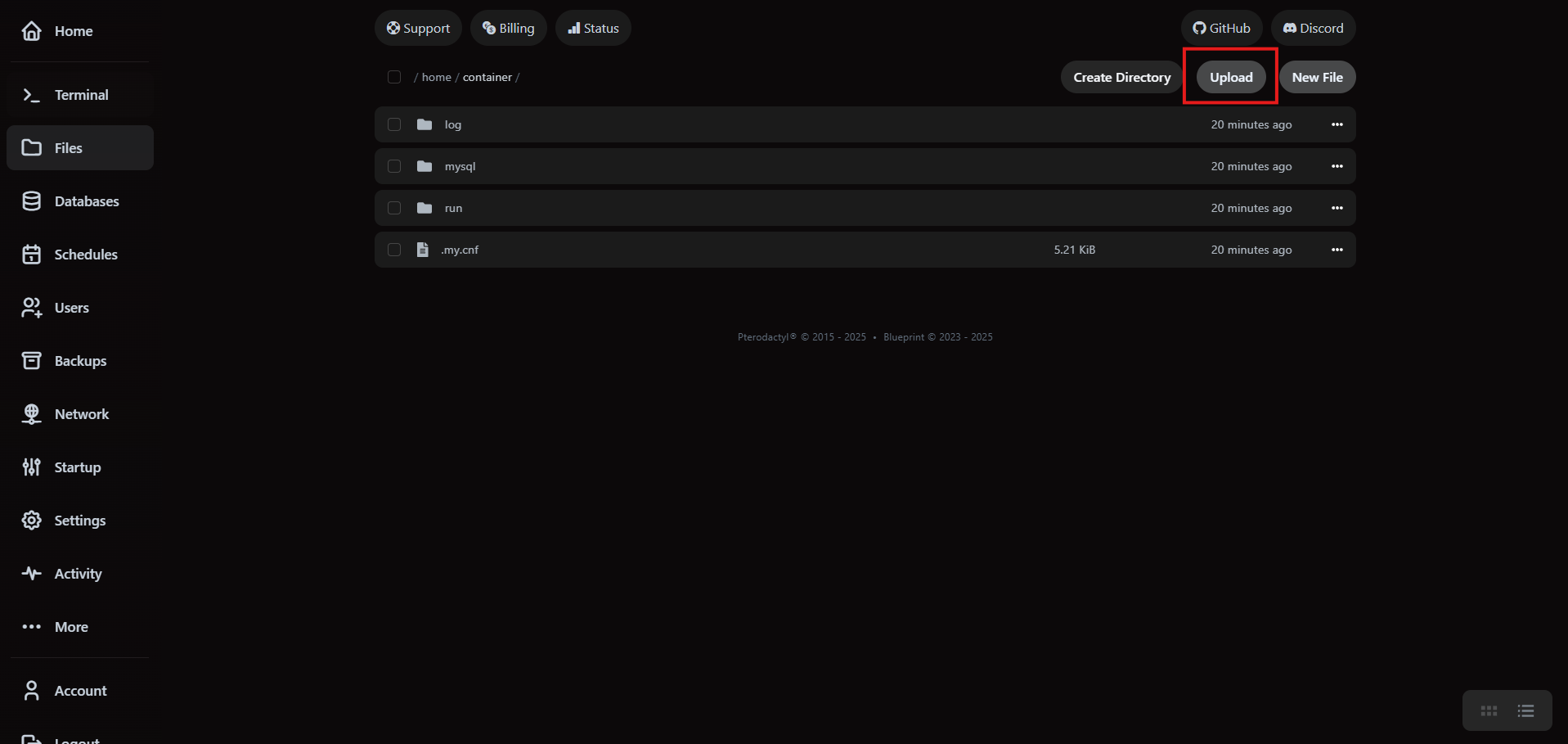Select the .my.cnf file checkbox
Screen dimensions: 1568x744
tap(393, 249)
